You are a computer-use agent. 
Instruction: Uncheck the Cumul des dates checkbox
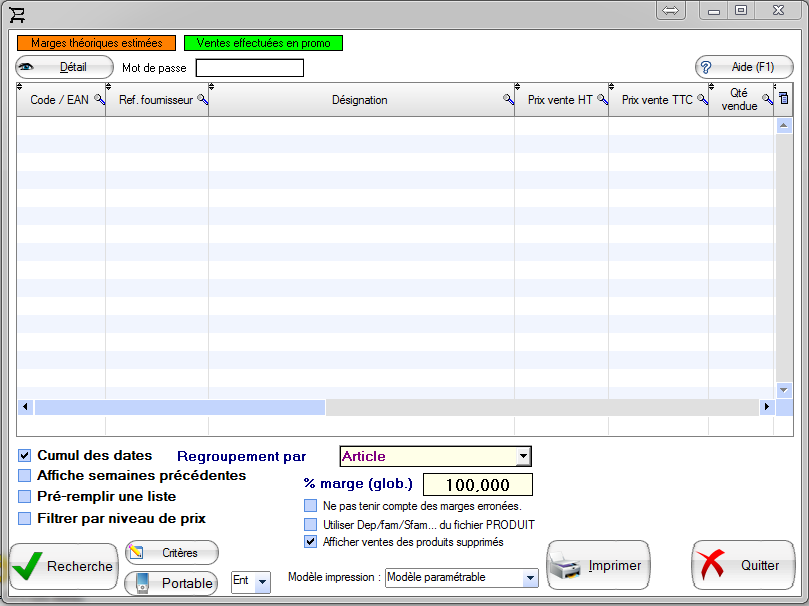pyautogui.click(x=25, y=456)
